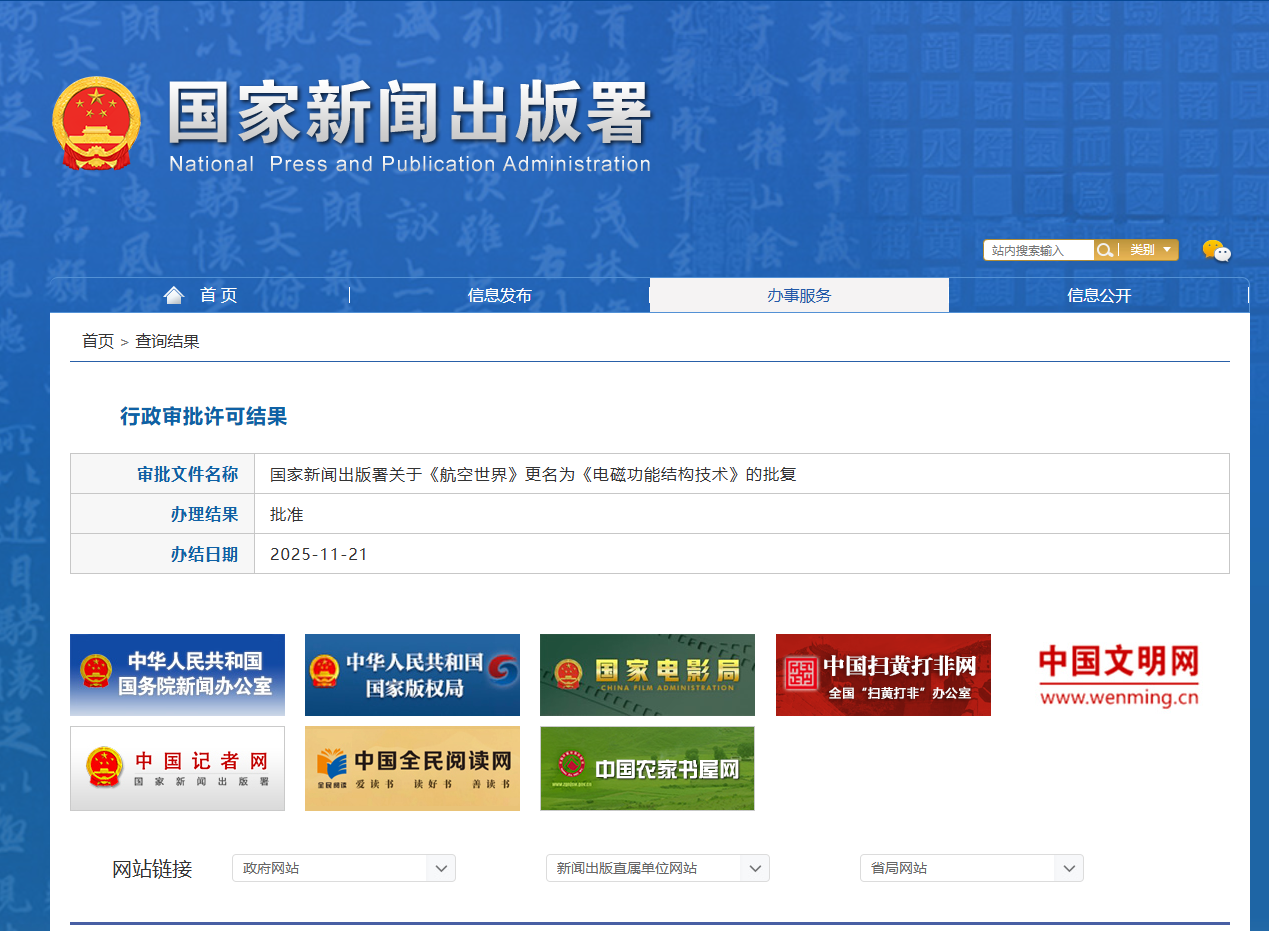1269x931 pixels.
Task: Go to the 信息发布 menu tab
Action: [x=499, y=295]
